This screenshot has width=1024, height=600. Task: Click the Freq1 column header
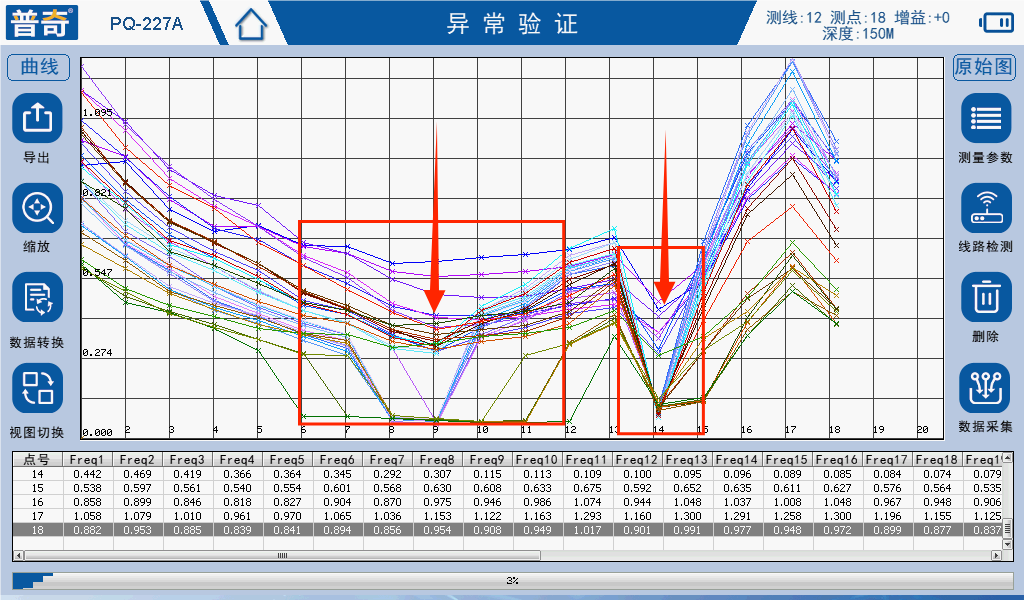(87, 459)
